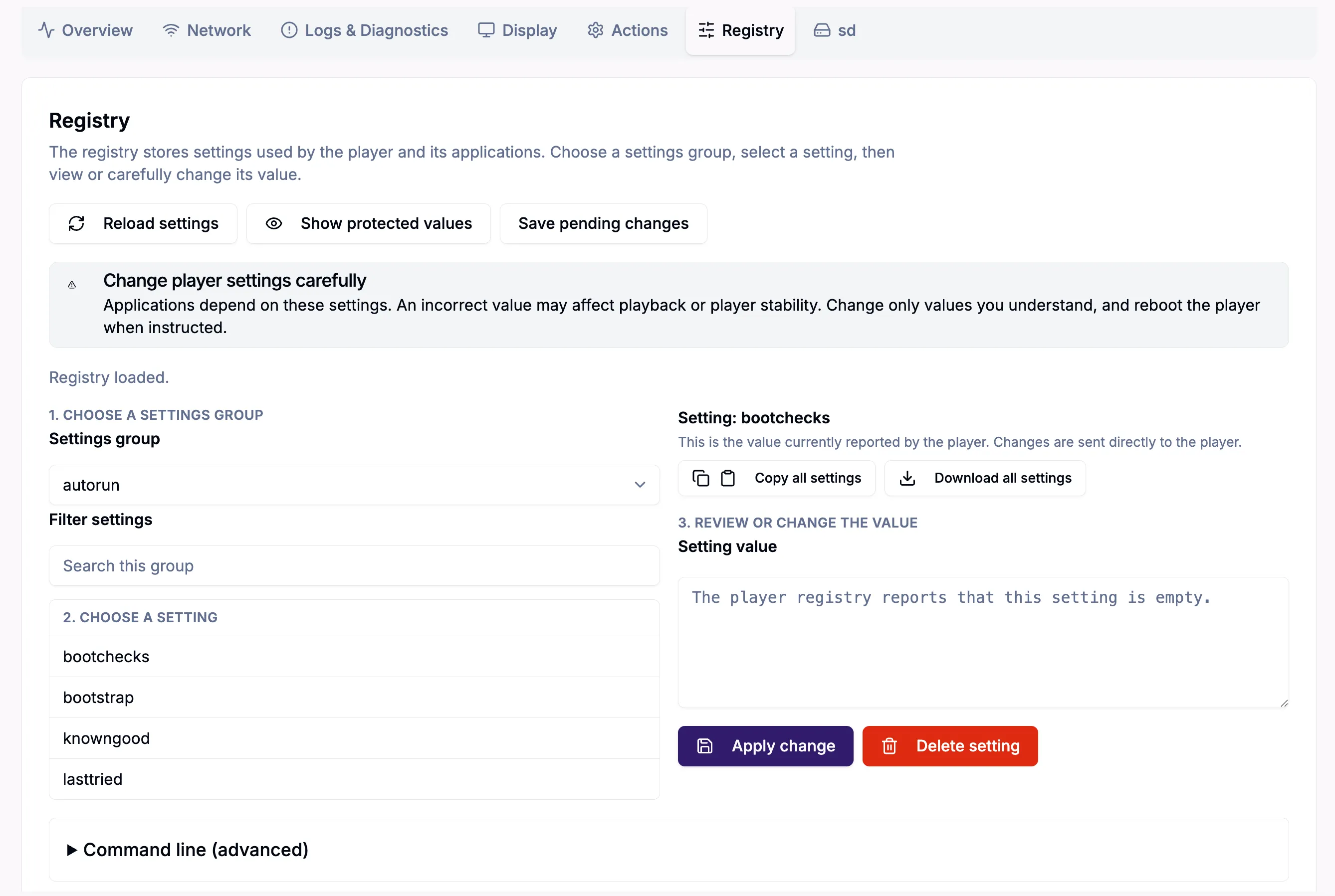1335x896 pixels.
Task: Go to the Display tab
Action: pyautogui.click(x=517, y=30)
